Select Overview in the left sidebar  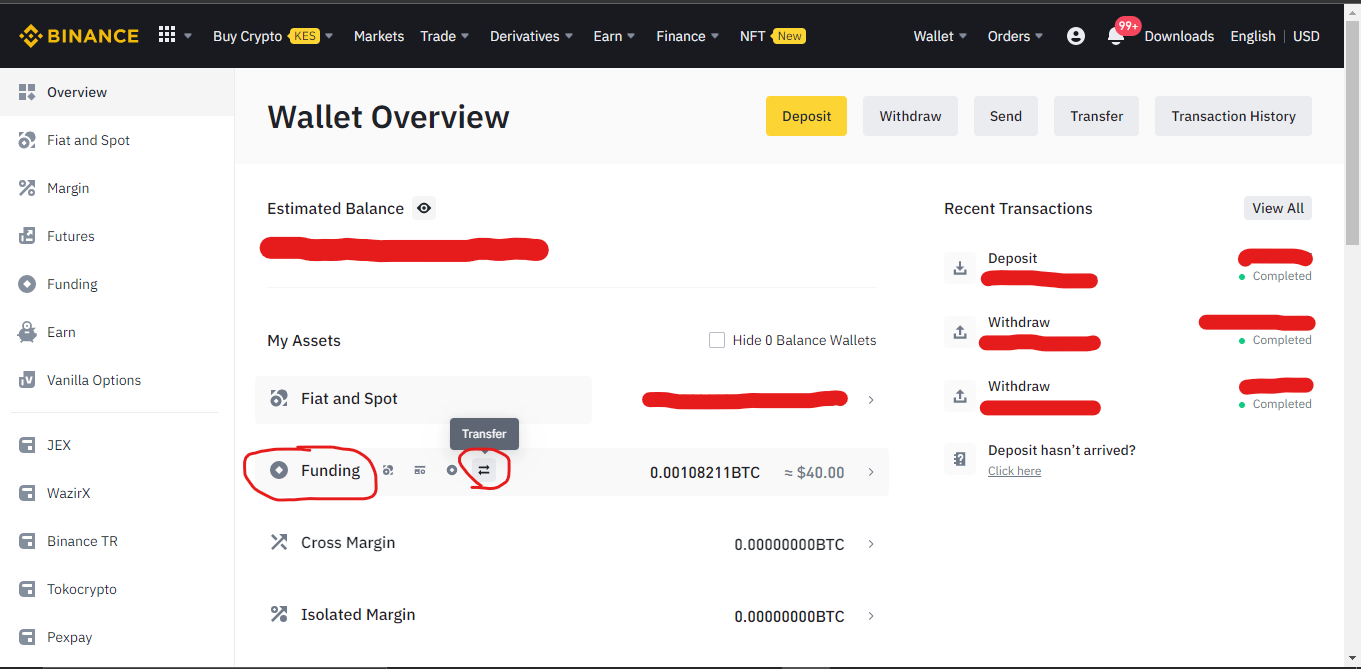tap(117, 92)
